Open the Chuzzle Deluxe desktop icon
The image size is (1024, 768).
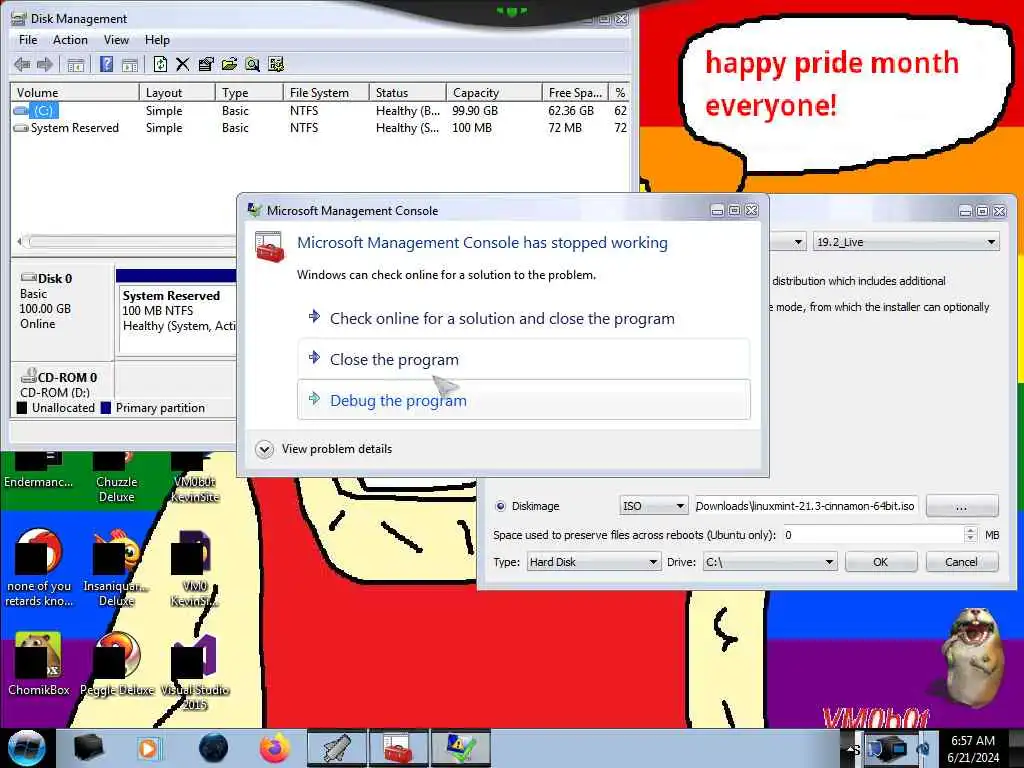tap(116, 477)
